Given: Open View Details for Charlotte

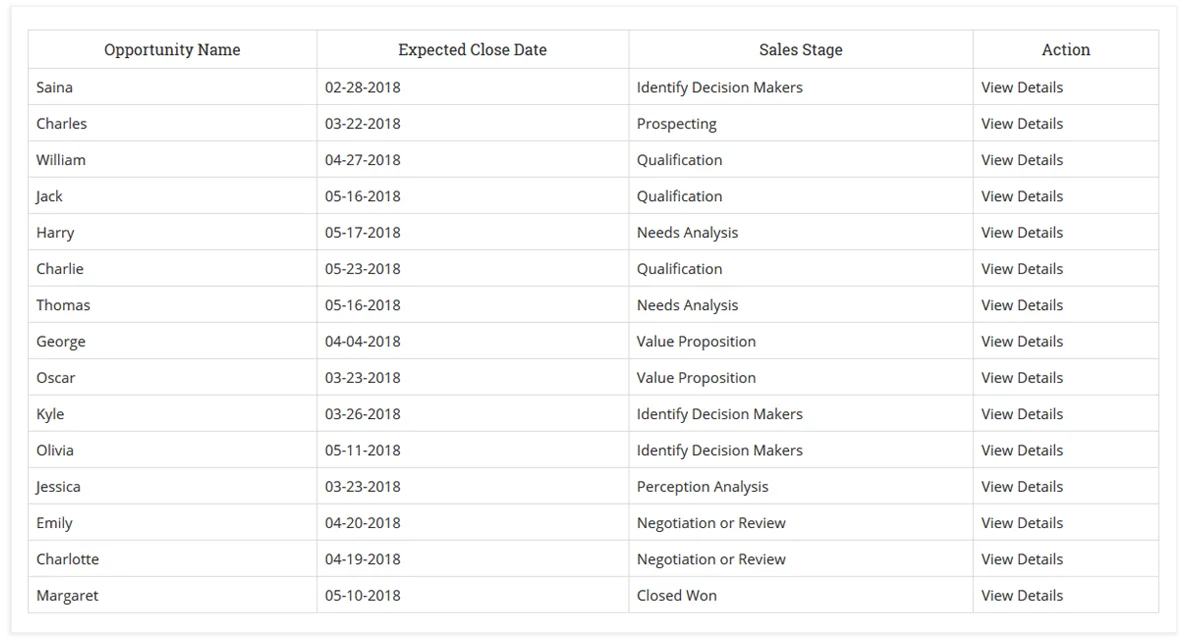Looking at the screenshot, I should [1021, 559].
